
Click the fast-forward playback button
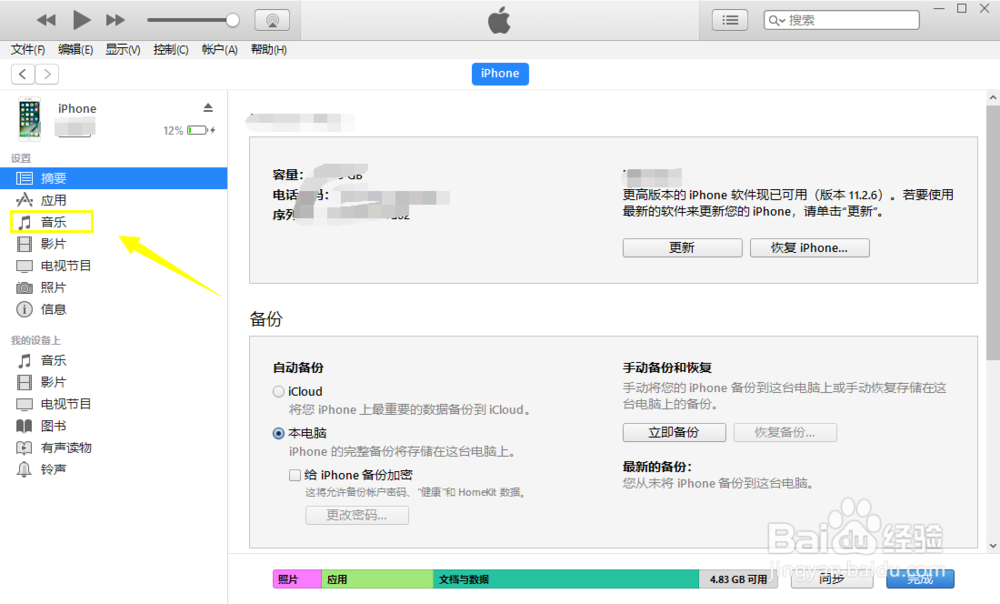point(115,20)
